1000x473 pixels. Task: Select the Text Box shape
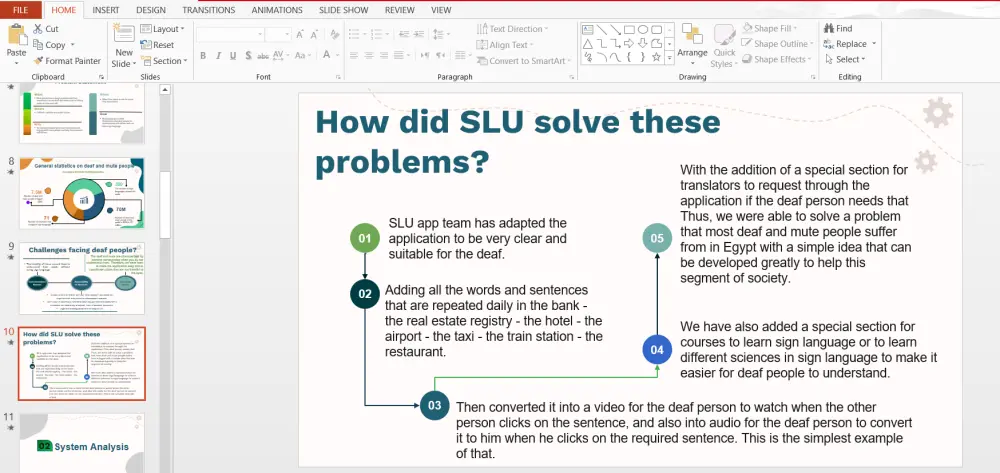tap(587, 29)
